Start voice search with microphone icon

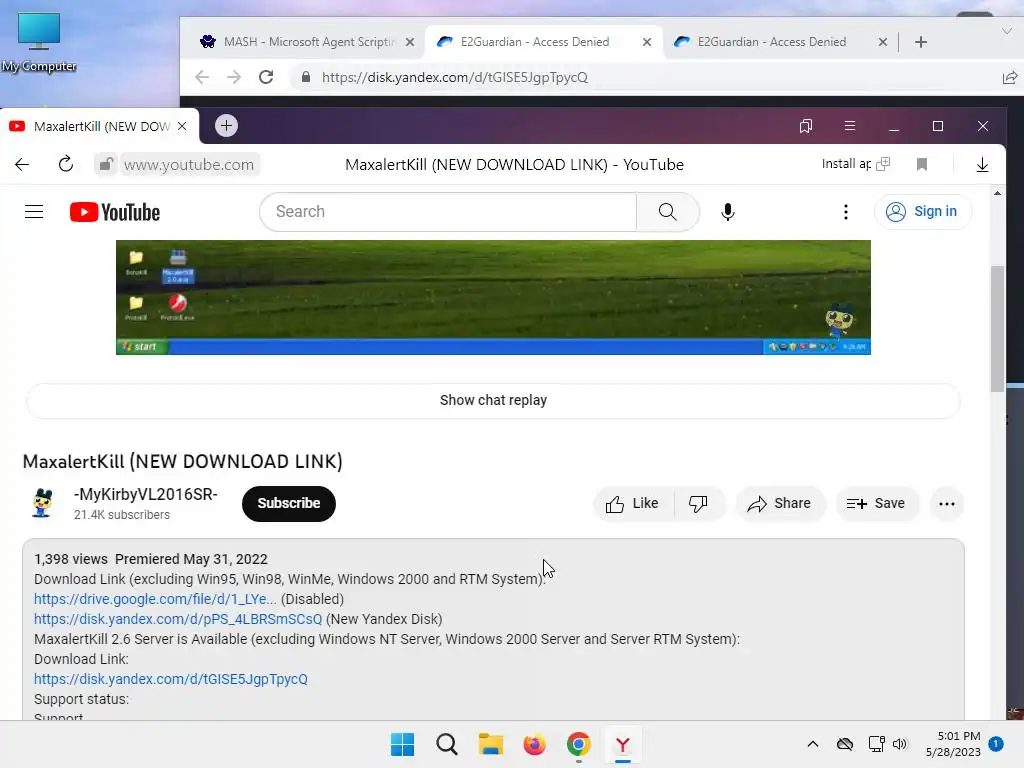click(728, 212)
